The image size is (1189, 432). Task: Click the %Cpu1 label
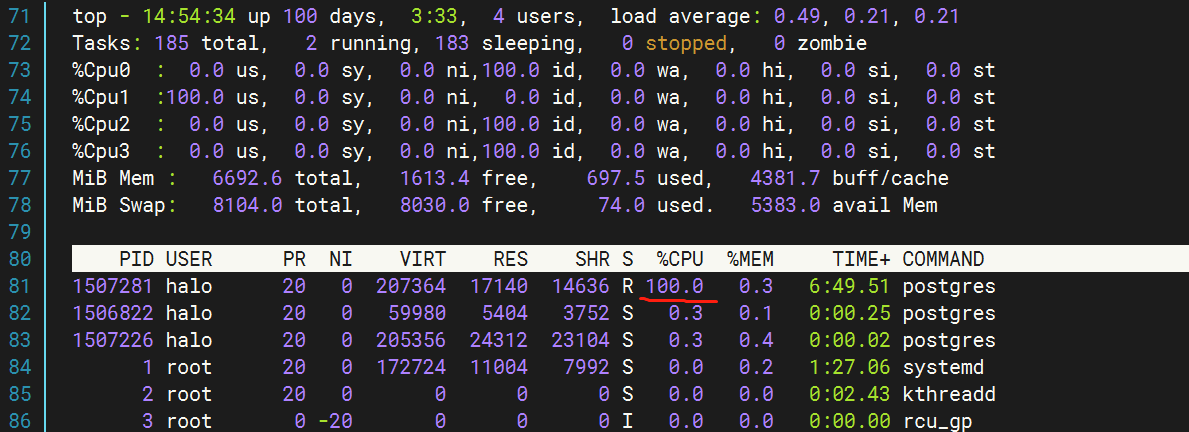[x=101, y=98]
